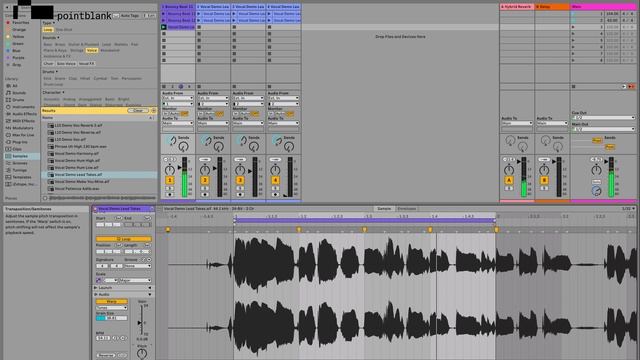
Task: Toggle track 3 activator button
Action: tap(240, 180)
